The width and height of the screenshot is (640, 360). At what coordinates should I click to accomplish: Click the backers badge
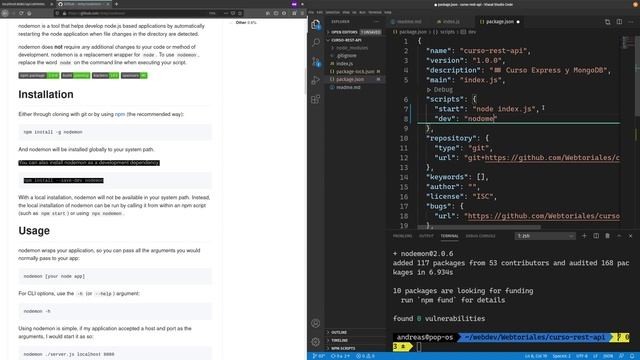(x=105, y=76)
